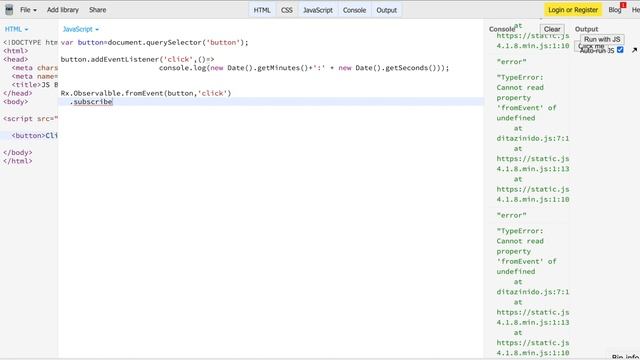Viewport: 640px width, 360px height.
Task: Toggle the JavaScript panel tab
Action: 318,10
